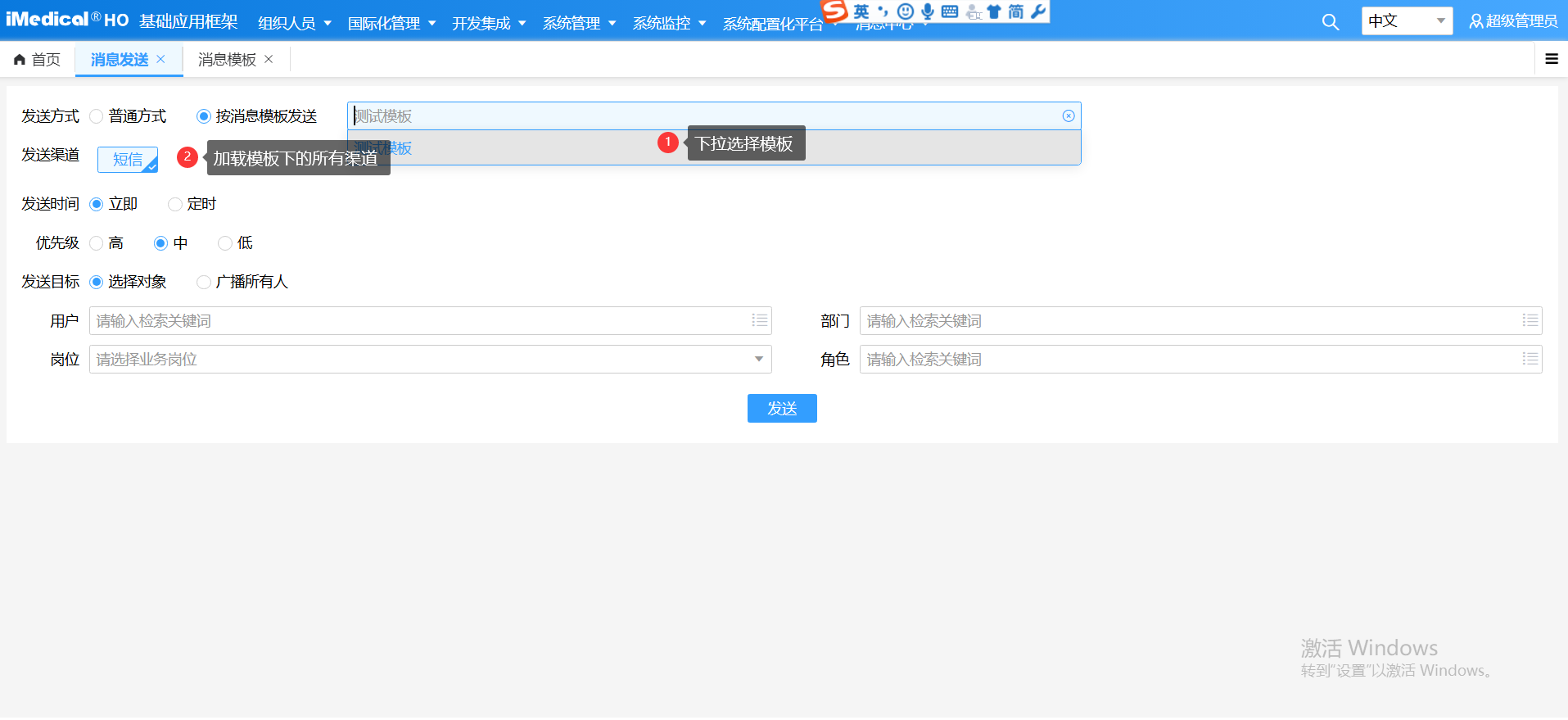Select 定时 send time option
1568x720 pixels.
click(x=175, y=204)
